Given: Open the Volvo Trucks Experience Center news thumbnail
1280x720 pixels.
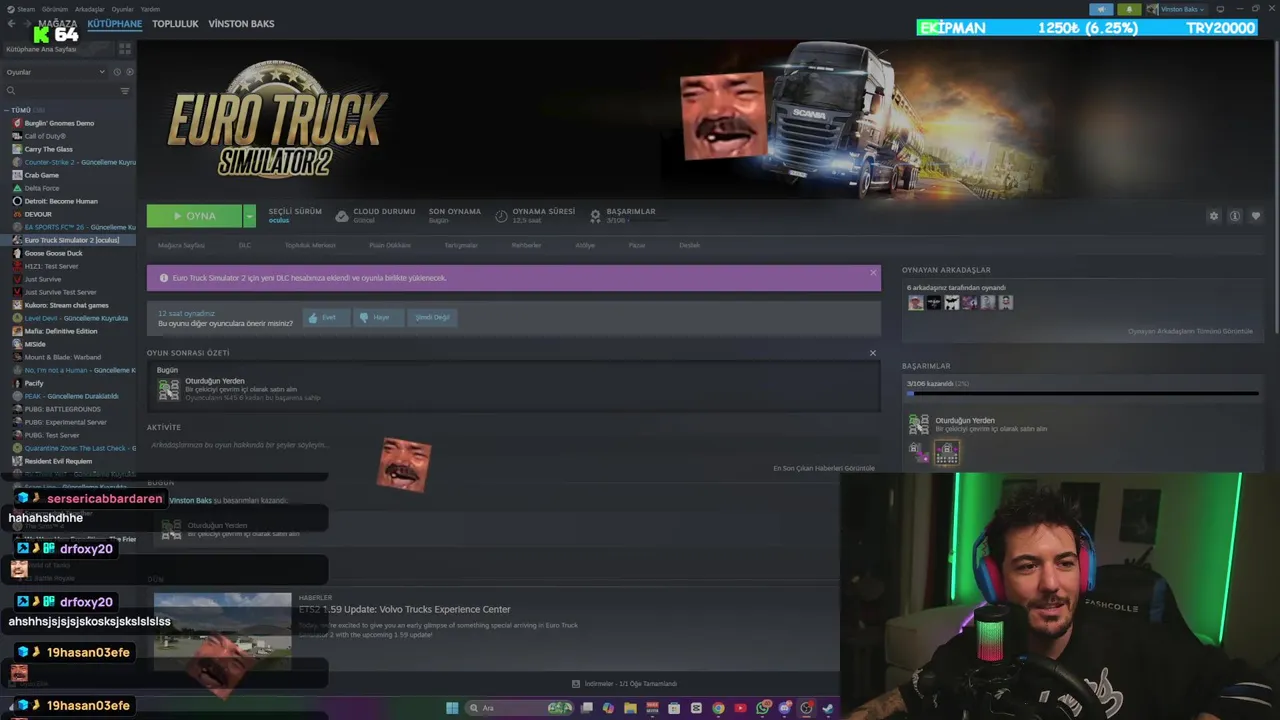Looking at the screenshot, I should click(223, 630).
